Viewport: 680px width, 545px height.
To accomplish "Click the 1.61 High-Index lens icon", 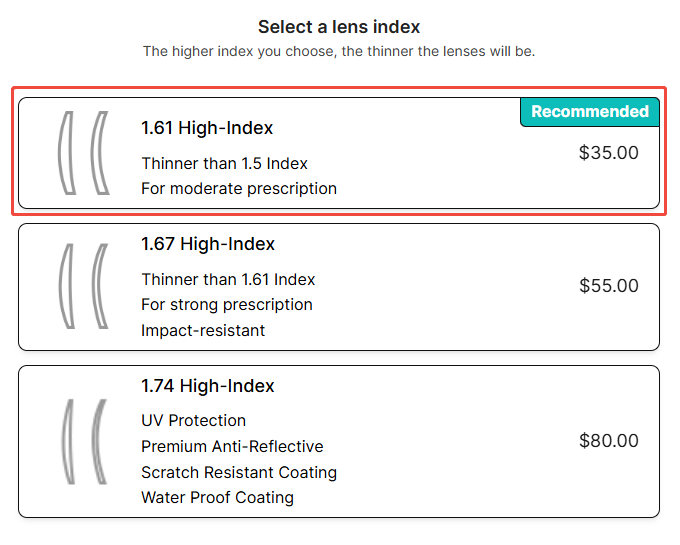I will pyautogui.click(x=84, y=153).
